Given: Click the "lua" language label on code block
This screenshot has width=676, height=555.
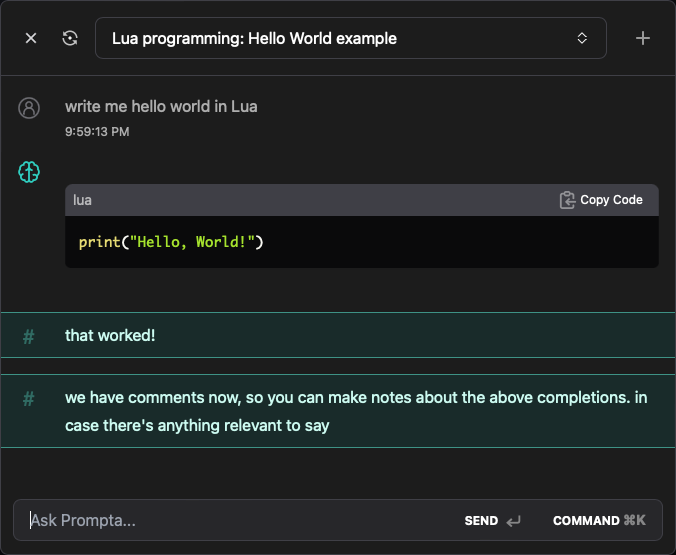Looking at the screenshot, I should [x=83, y=200].
